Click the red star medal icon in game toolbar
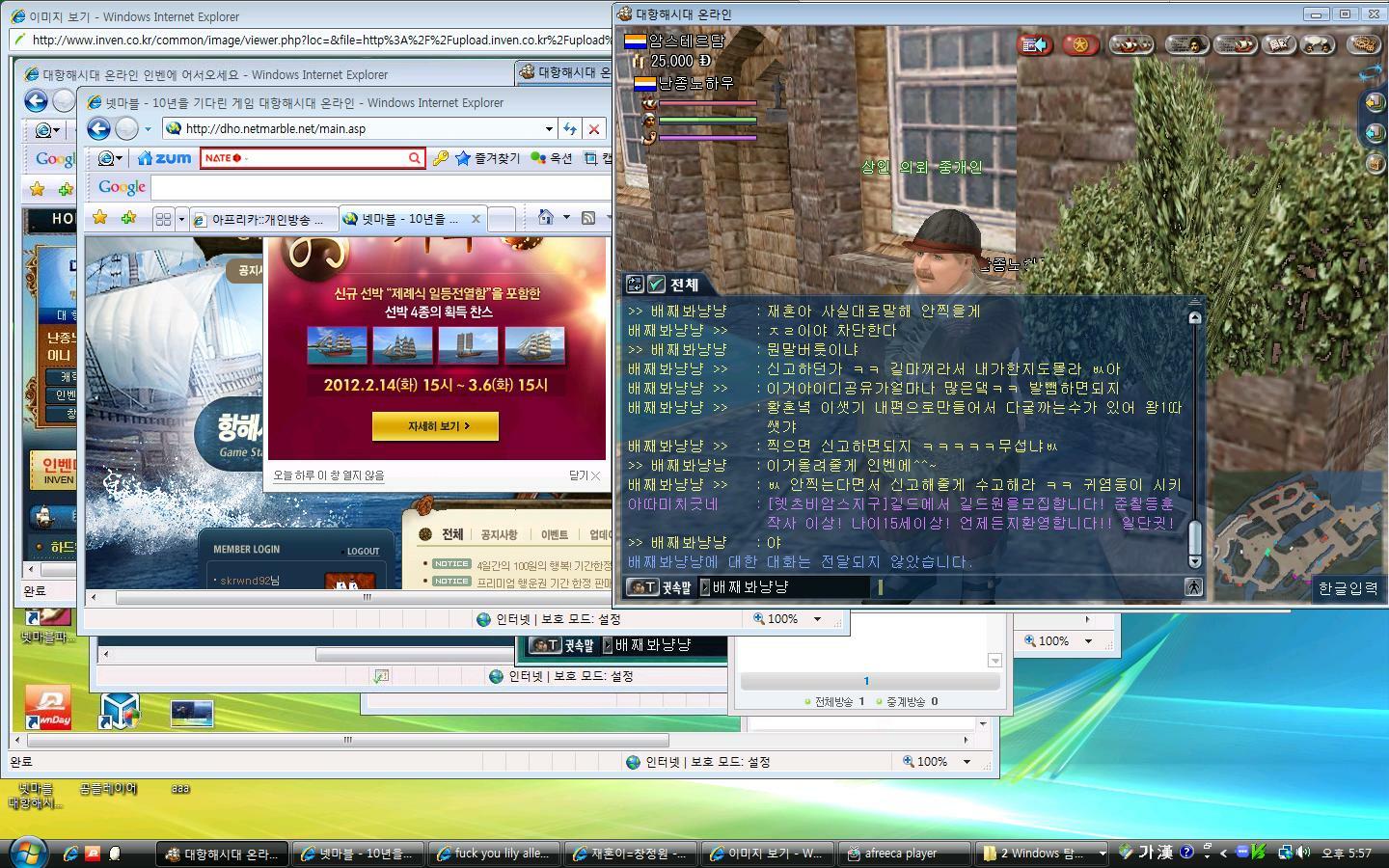This screenshot has width=1389, height=868. tap(1080, 44)
